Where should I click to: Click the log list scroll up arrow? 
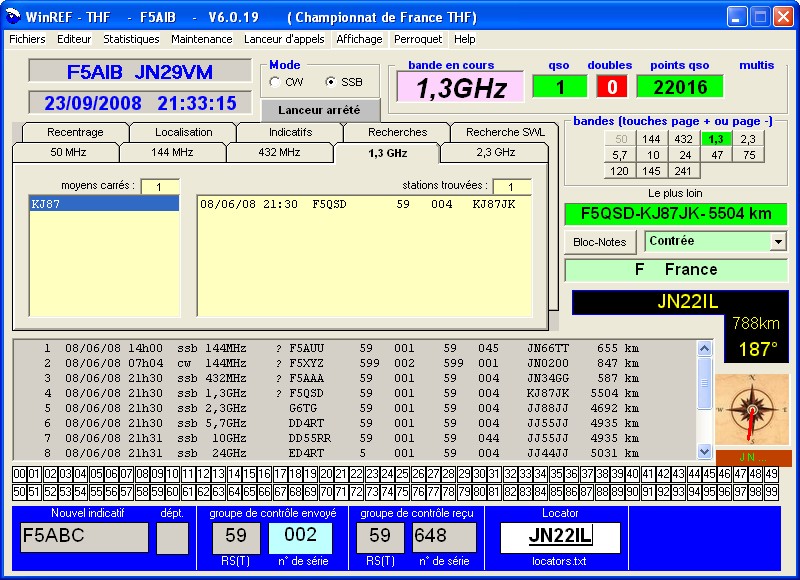[x=705, y=349]
